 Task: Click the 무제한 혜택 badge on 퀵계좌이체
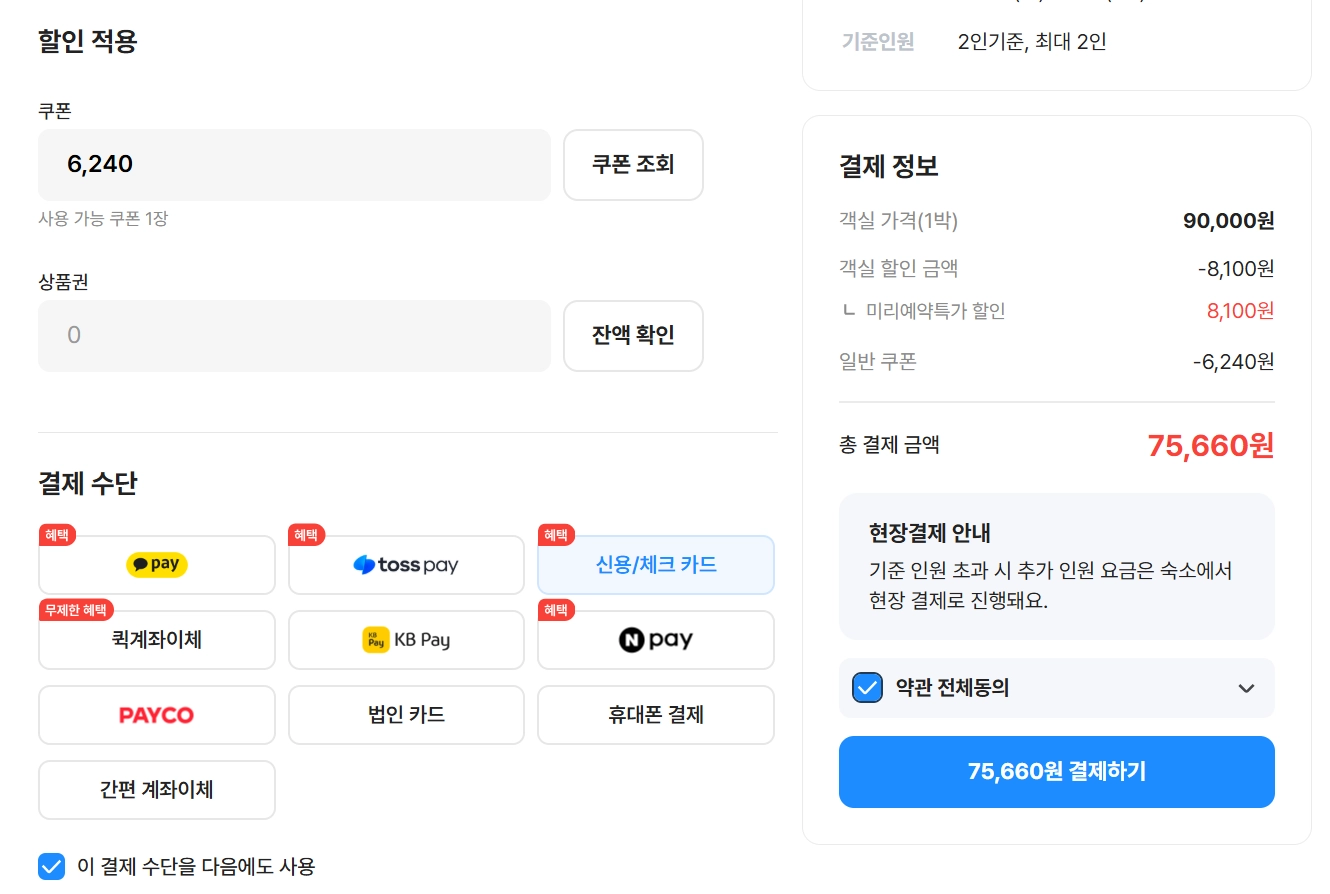(77, 610)
